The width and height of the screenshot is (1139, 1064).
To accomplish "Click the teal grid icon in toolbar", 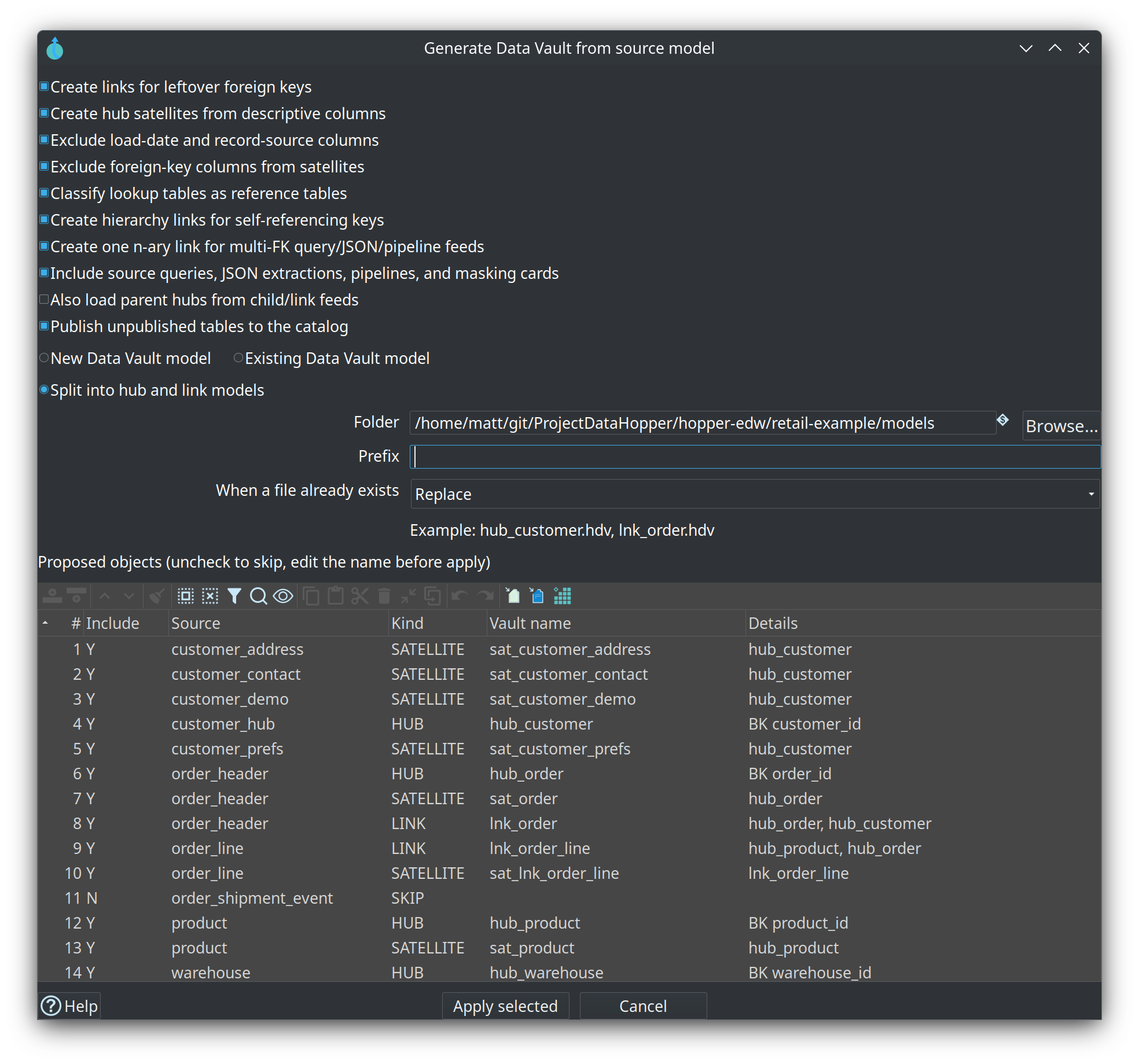I will point(562,596).
